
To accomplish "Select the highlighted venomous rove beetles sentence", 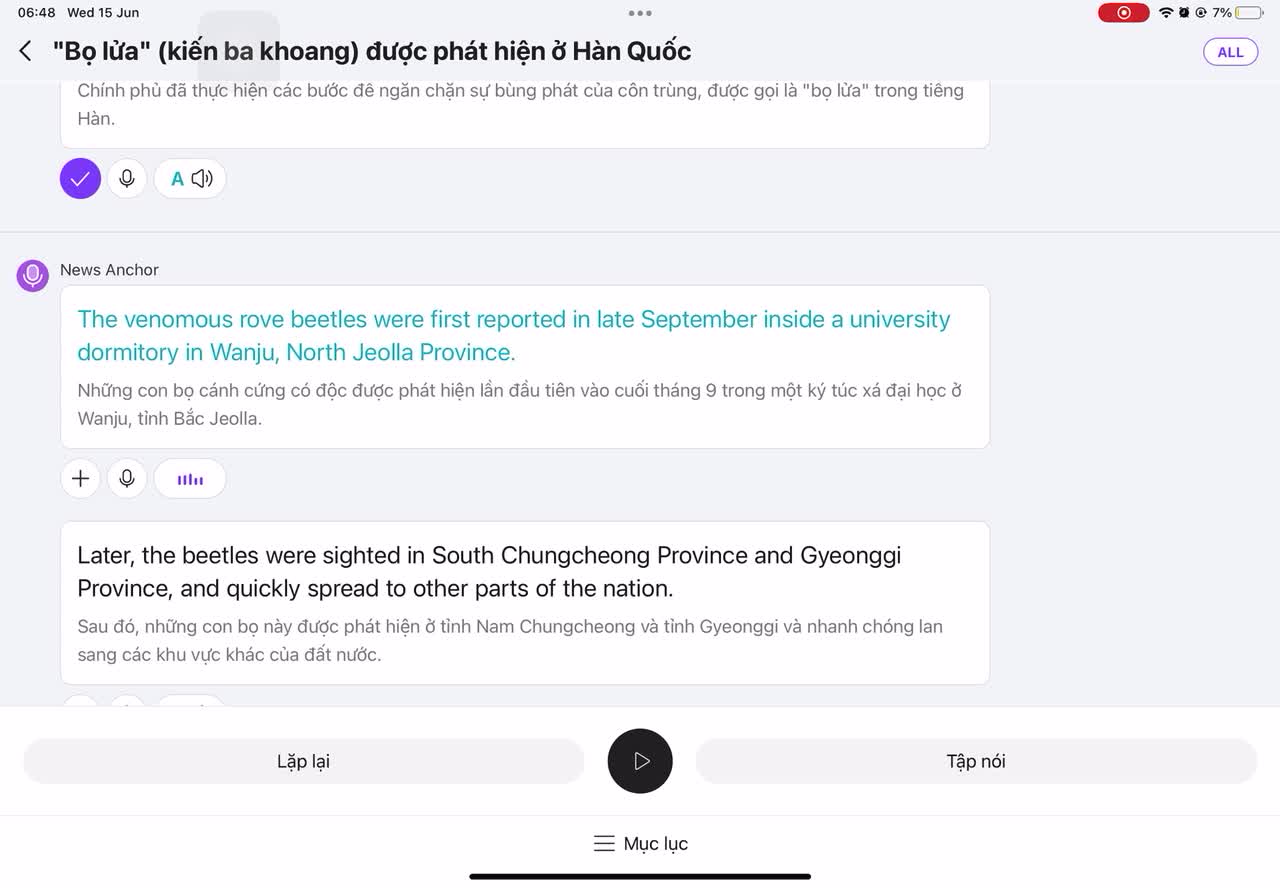I will (x=513, y=335).
